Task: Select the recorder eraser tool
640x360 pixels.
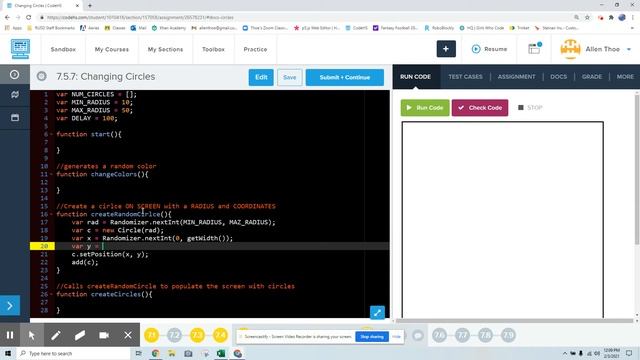Action: [x=80, y=335]
